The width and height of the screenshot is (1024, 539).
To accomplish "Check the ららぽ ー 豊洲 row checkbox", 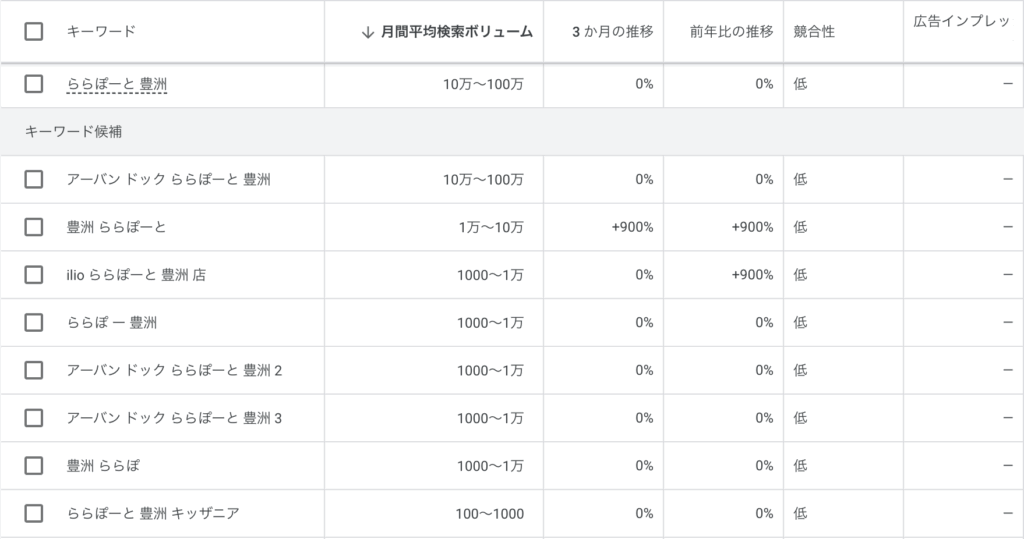I will 34,323.
